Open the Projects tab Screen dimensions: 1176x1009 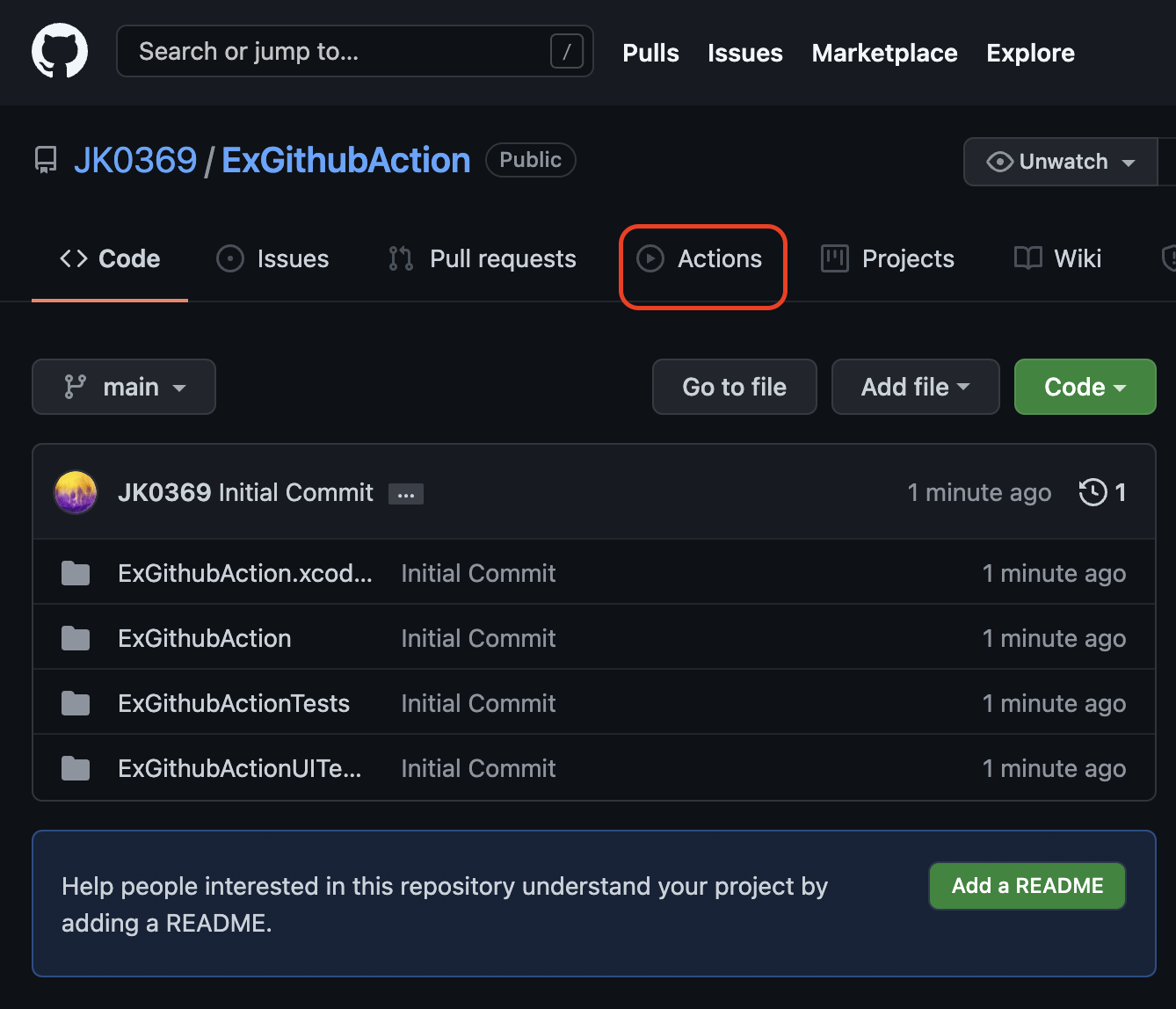coord(888,258)
